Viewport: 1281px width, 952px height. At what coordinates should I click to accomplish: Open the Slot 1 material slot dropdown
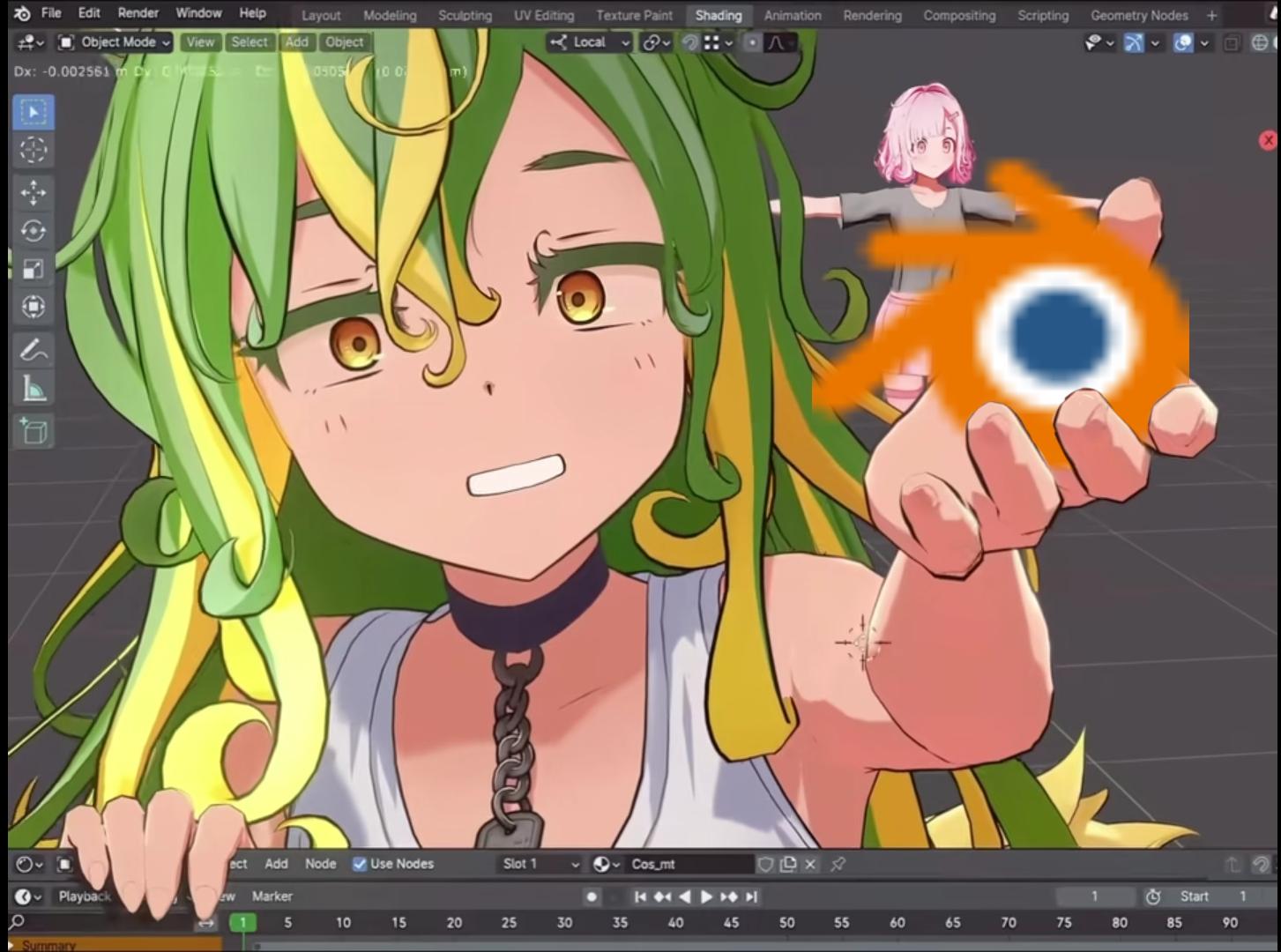point(540,864)
